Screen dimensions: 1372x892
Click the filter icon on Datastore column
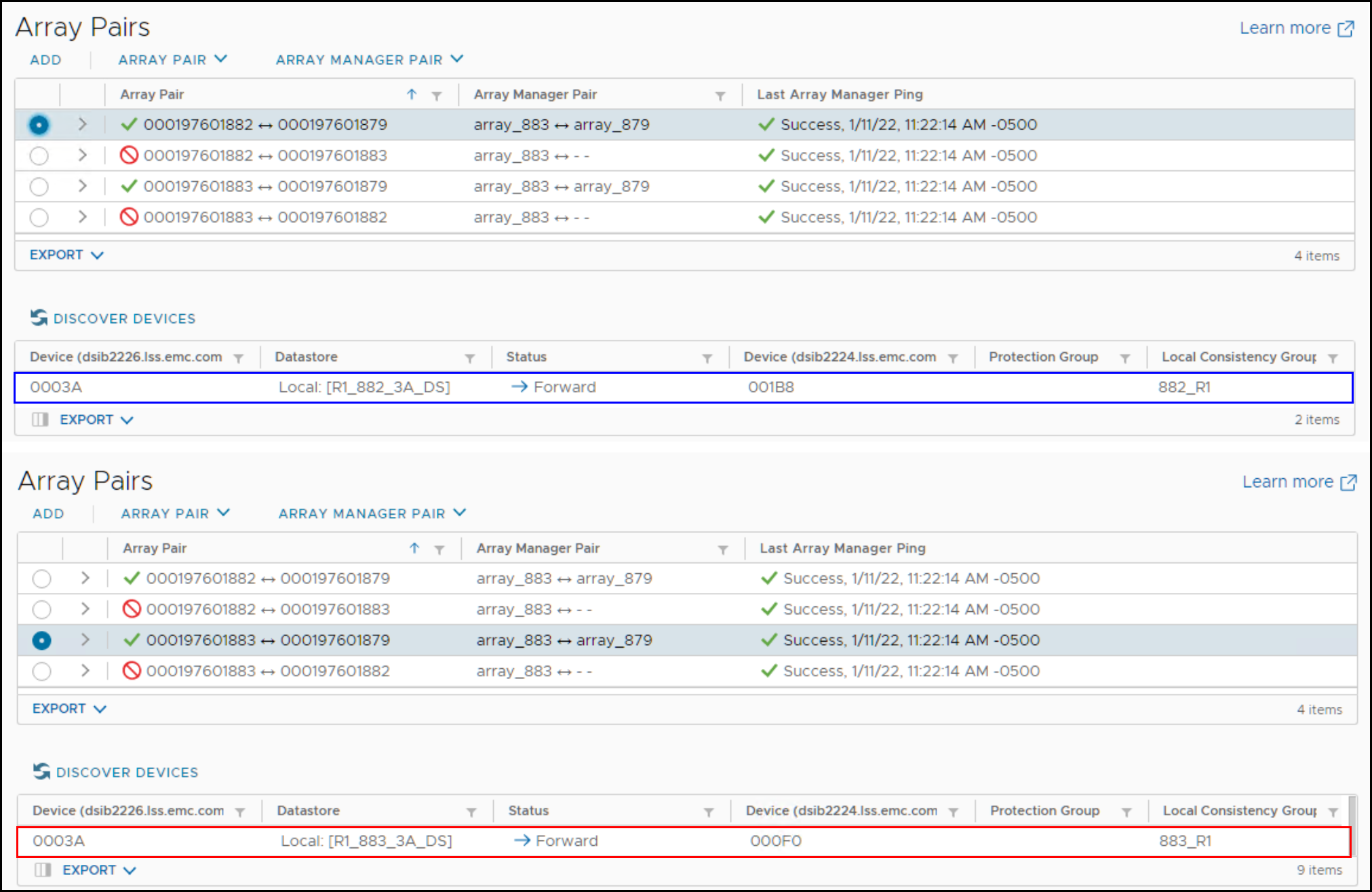pyautogui.click(x=471, y=357)
